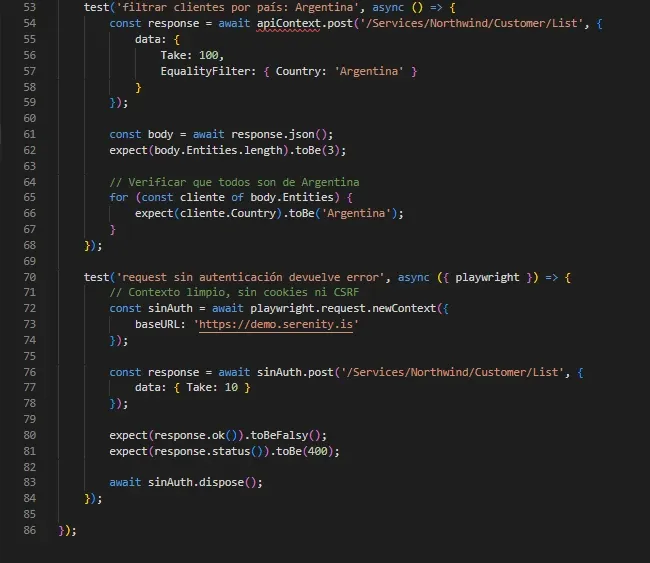Viewport: 650px width, 563px height.
Task: Click cliente.Country in the expect call
Action: (x=228, y=214)
